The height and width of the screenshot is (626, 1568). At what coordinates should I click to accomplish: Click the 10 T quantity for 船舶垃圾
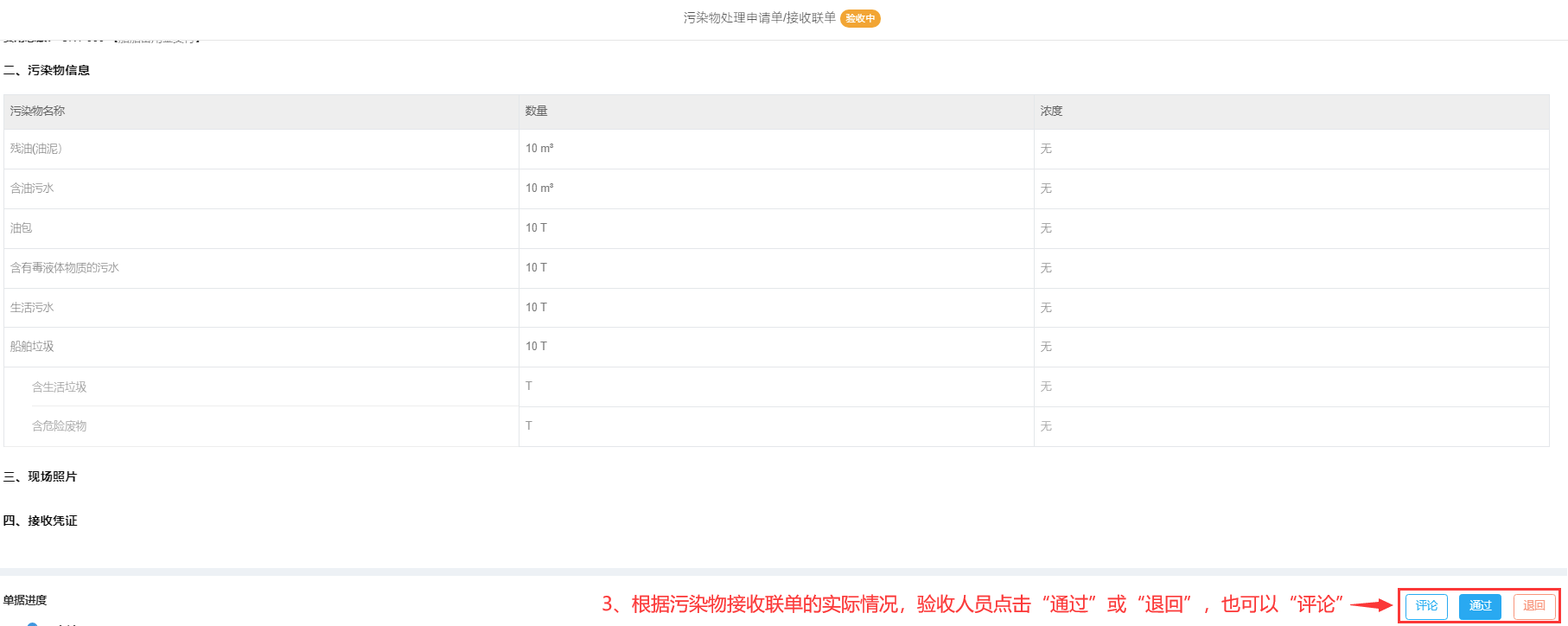pyautogui.click(x=536, y=347)
